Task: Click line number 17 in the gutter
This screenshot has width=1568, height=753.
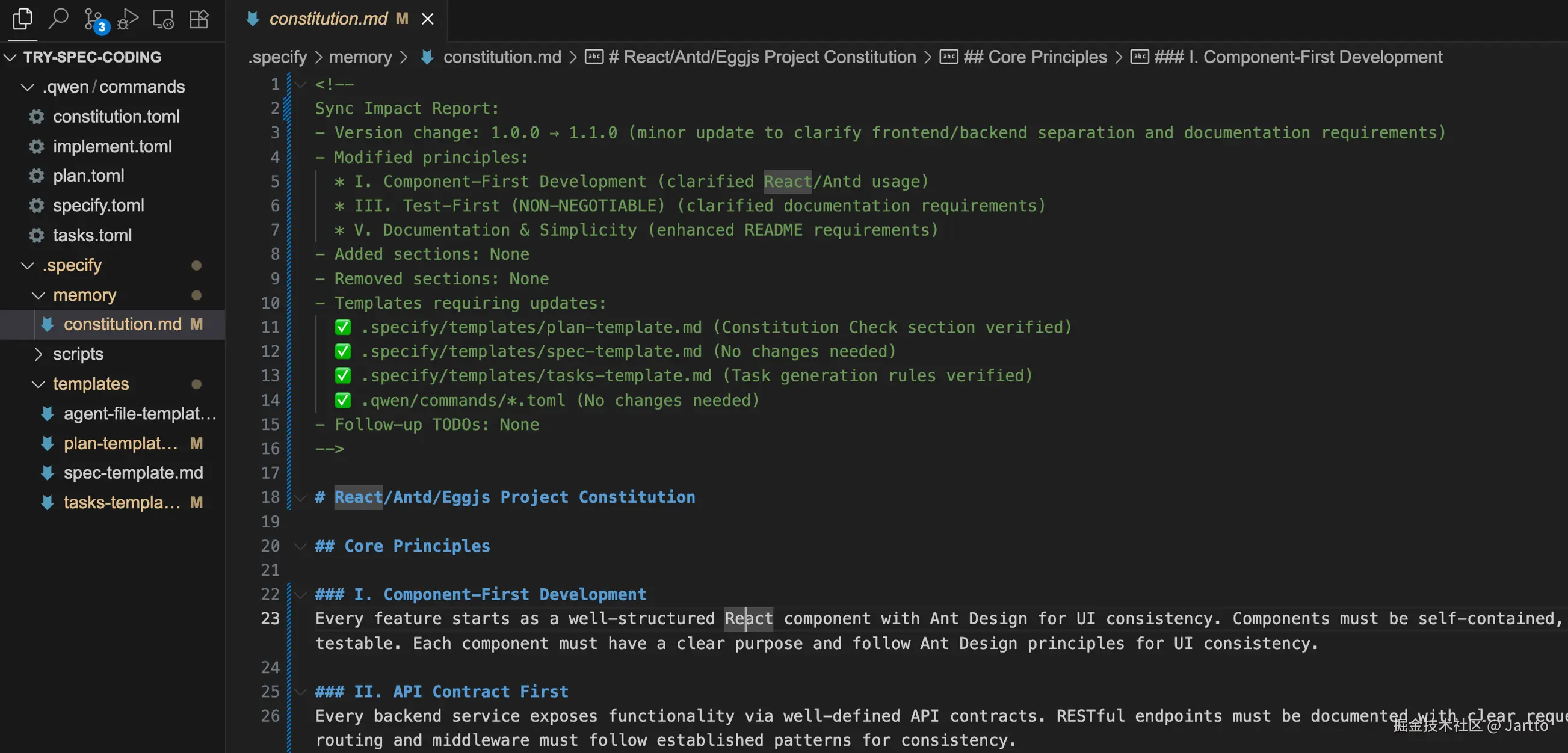Action: coord(270,473)
